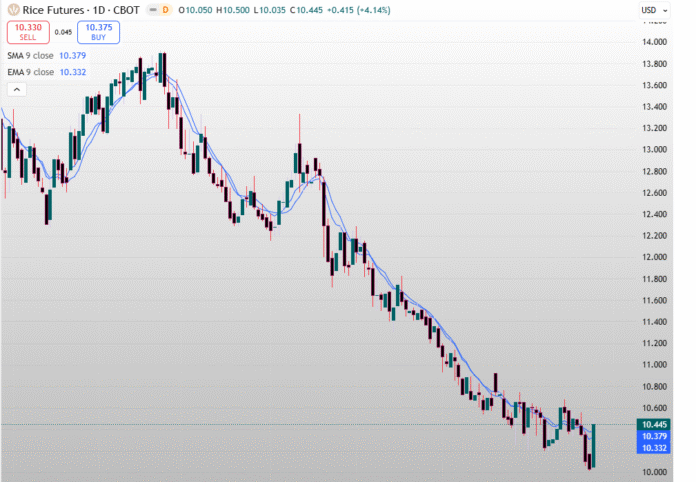Click the 14.000 price scale label
Viewport: 696px width, 482px height.
[x=654, y=42]
